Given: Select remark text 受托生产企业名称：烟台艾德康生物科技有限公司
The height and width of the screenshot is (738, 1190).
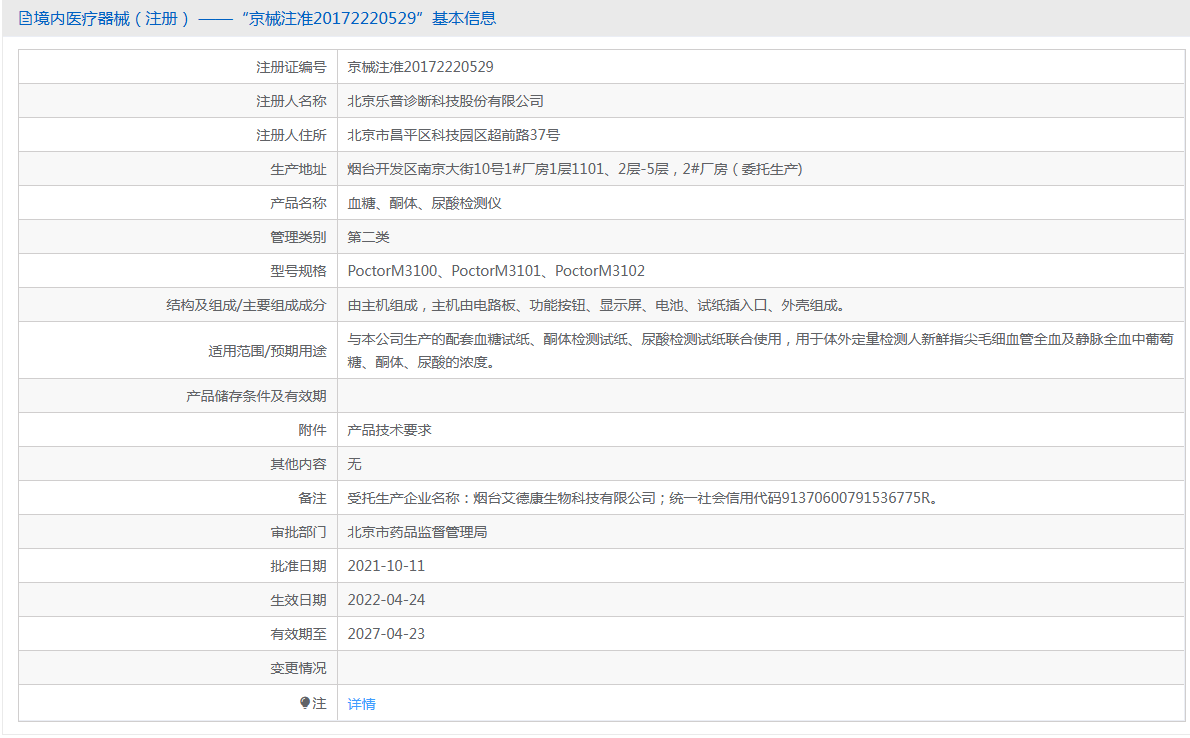Looking at the screenshot, I should pos(502,498).
